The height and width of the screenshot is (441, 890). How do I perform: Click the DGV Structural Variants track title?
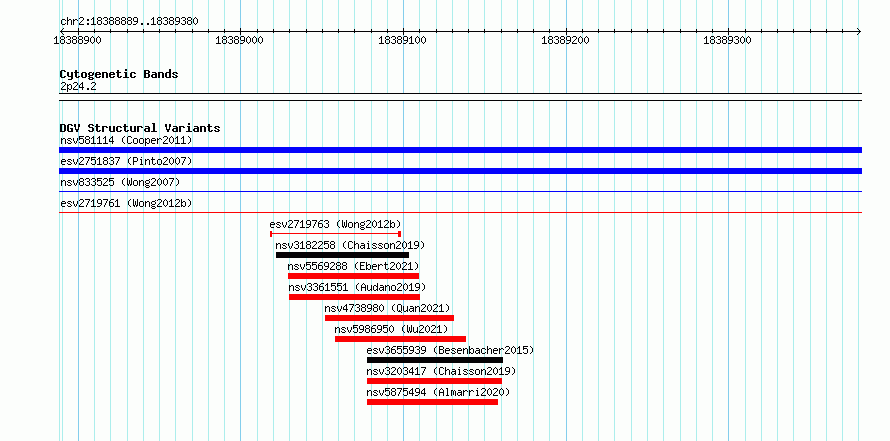[140, 128]
